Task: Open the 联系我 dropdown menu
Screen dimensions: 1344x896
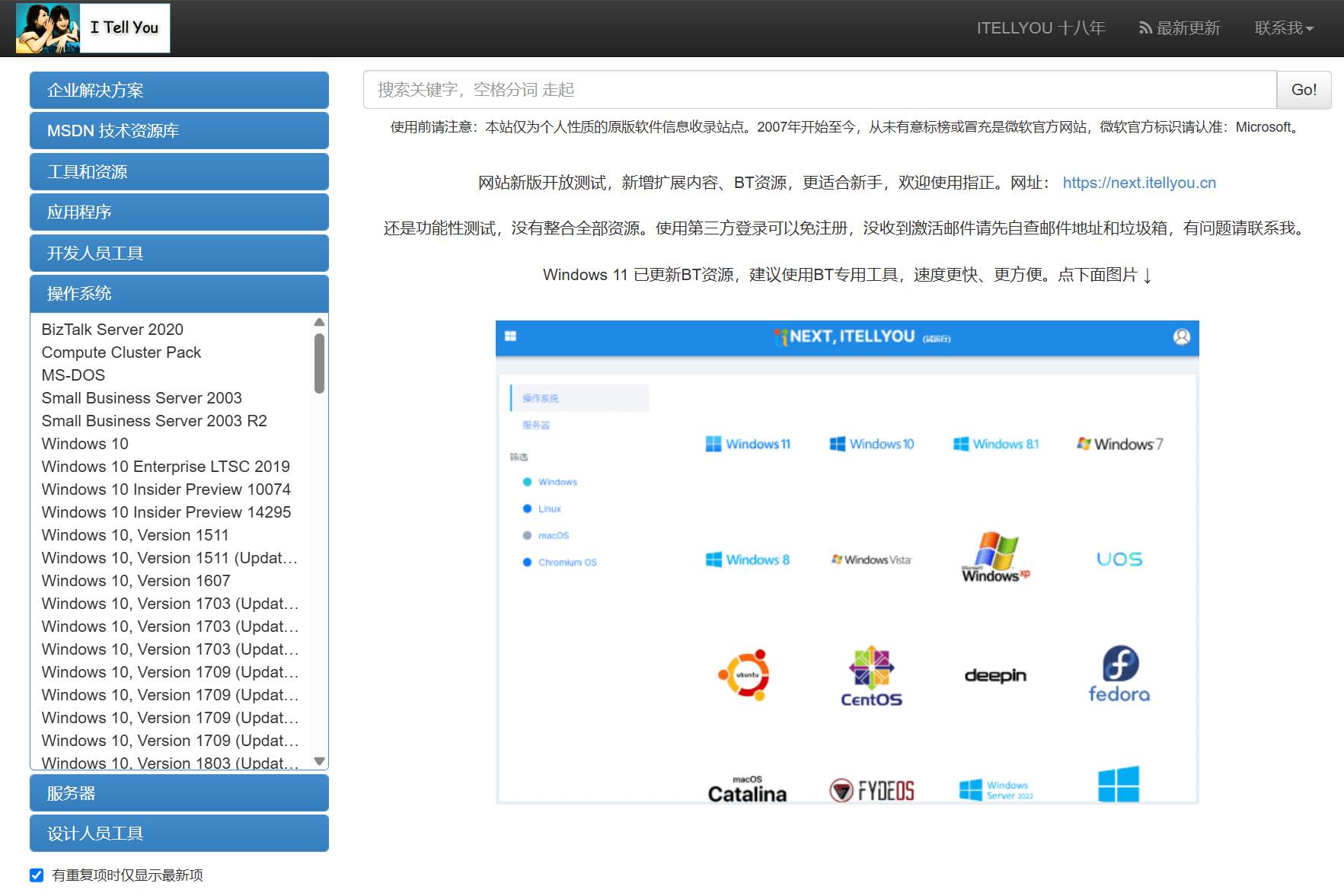Action: 1284,28
